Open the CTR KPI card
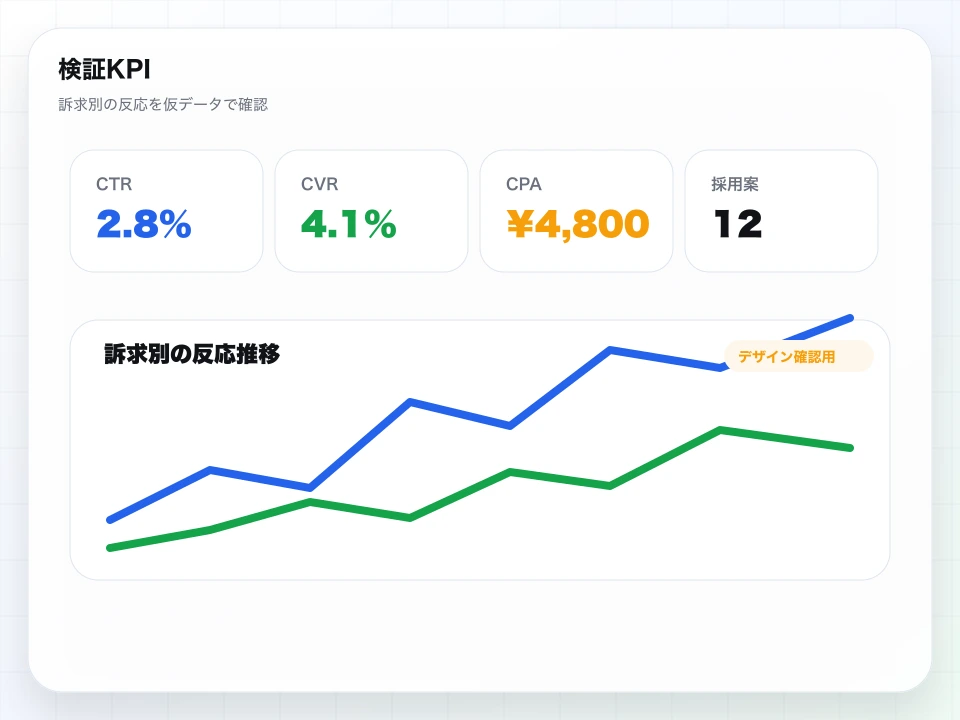This screenshot has width=960, height=720. coord(167,211)
